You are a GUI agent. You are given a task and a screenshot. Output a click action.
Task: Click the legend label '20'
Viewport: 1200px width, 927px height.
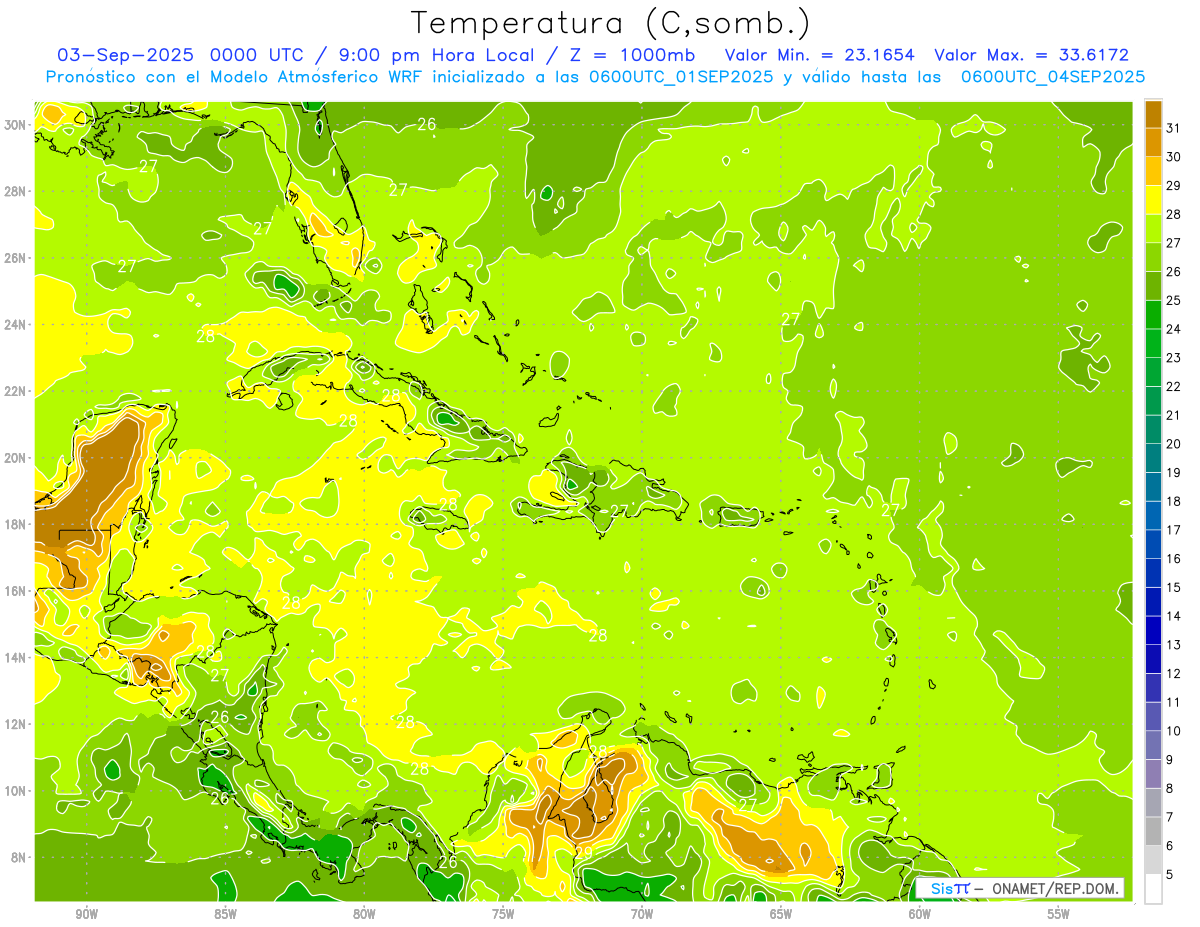[1173, 444]
